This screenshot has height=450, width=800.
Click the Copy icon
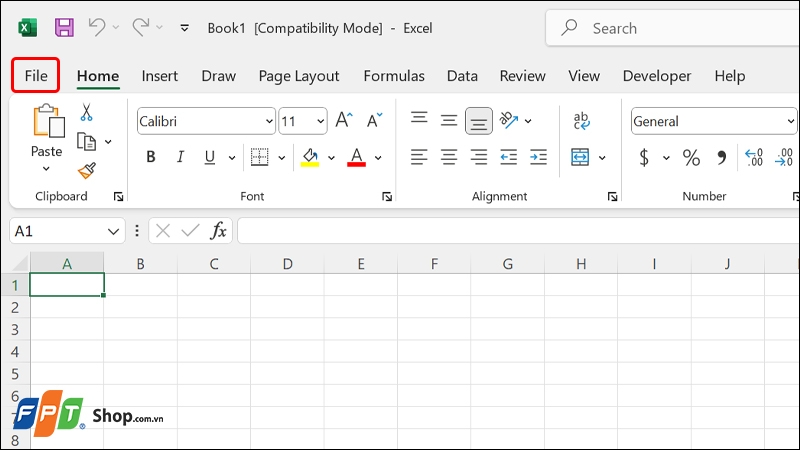[86, 142]
